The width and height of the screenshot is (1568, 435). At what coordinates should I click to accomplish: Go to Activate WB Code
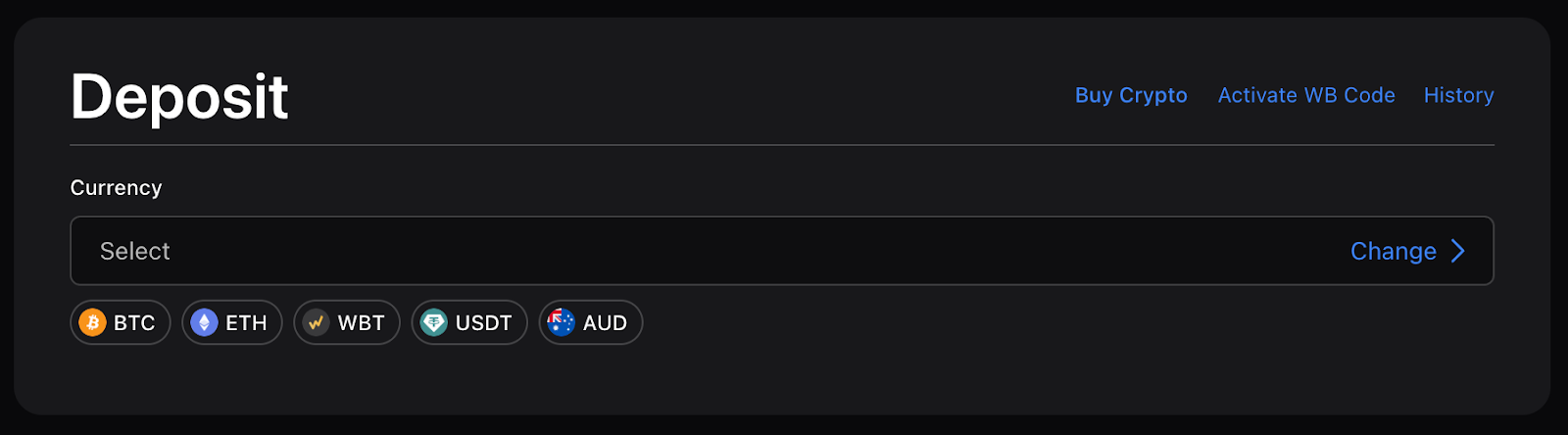coord(1306,95)
